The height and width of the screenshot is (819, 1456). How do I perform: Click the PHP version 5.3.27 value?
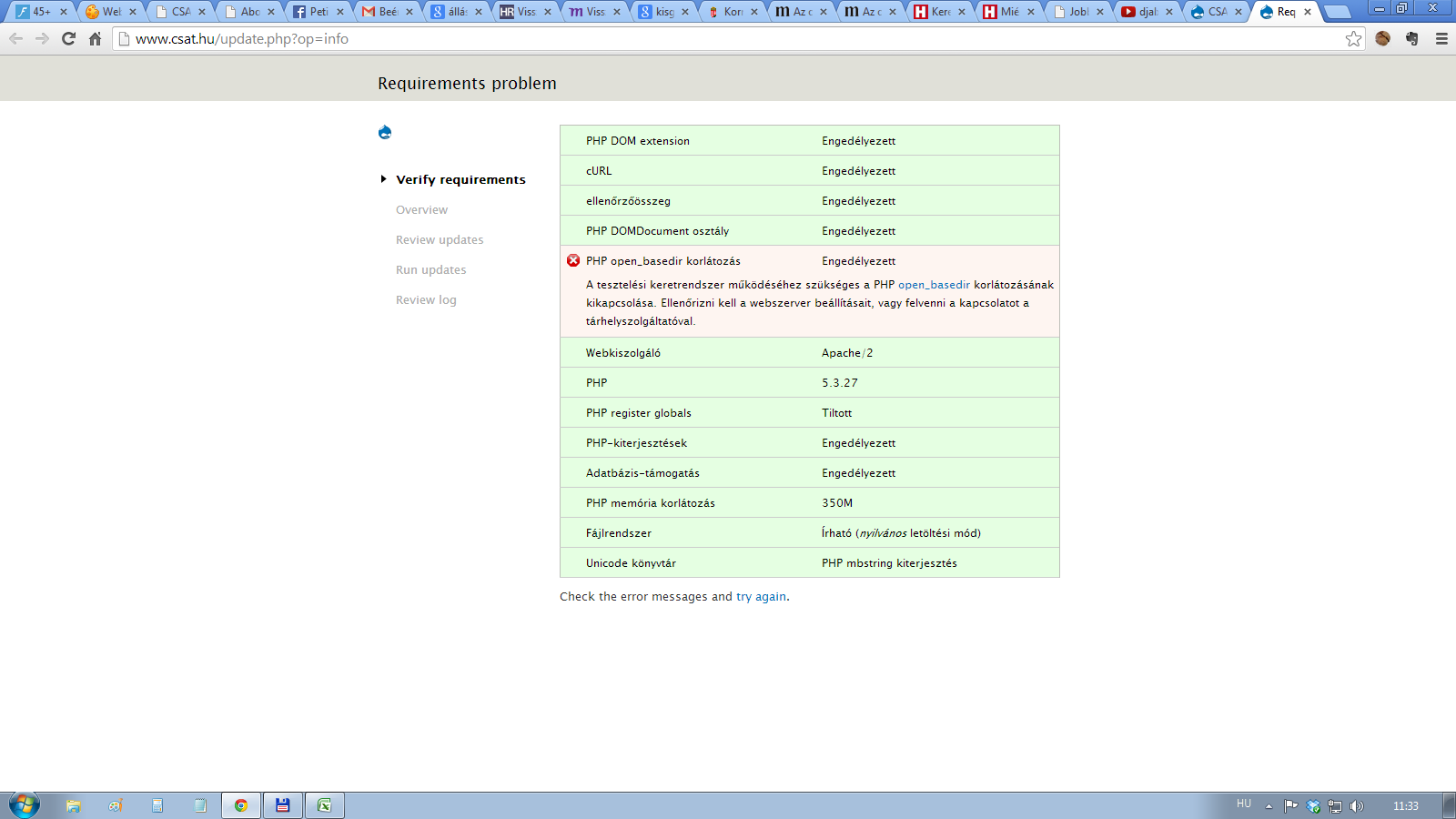pos(840,383)
